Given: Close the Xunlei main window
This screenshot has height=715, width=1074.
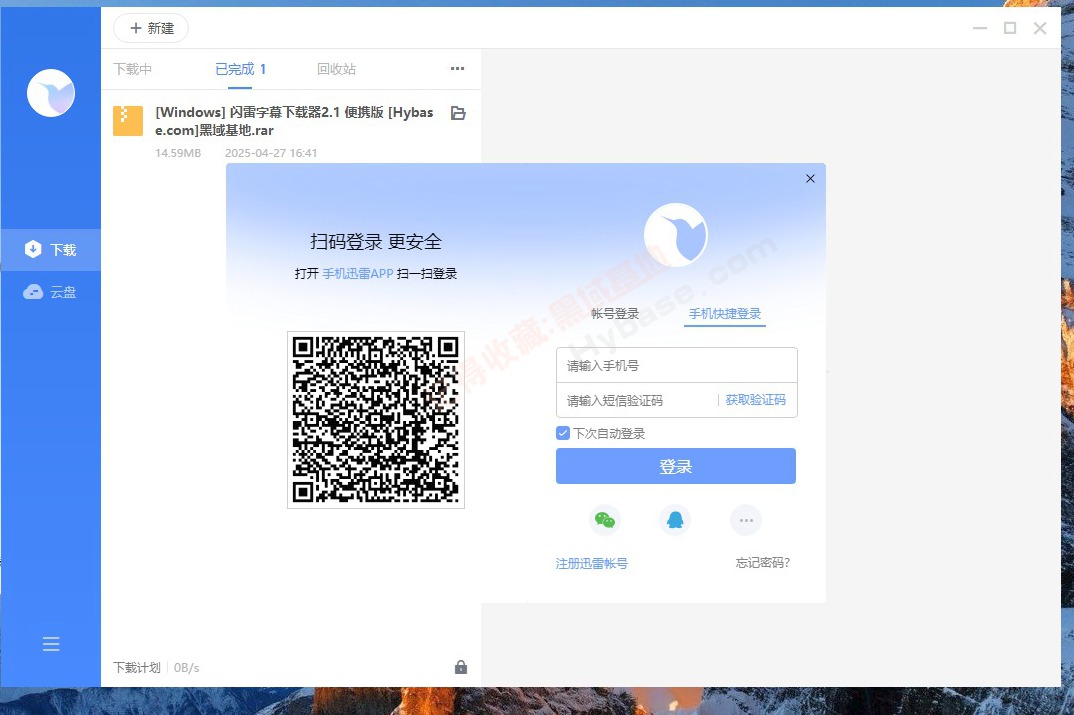Looking at the screenshot, I should [x=1040, y=28].
